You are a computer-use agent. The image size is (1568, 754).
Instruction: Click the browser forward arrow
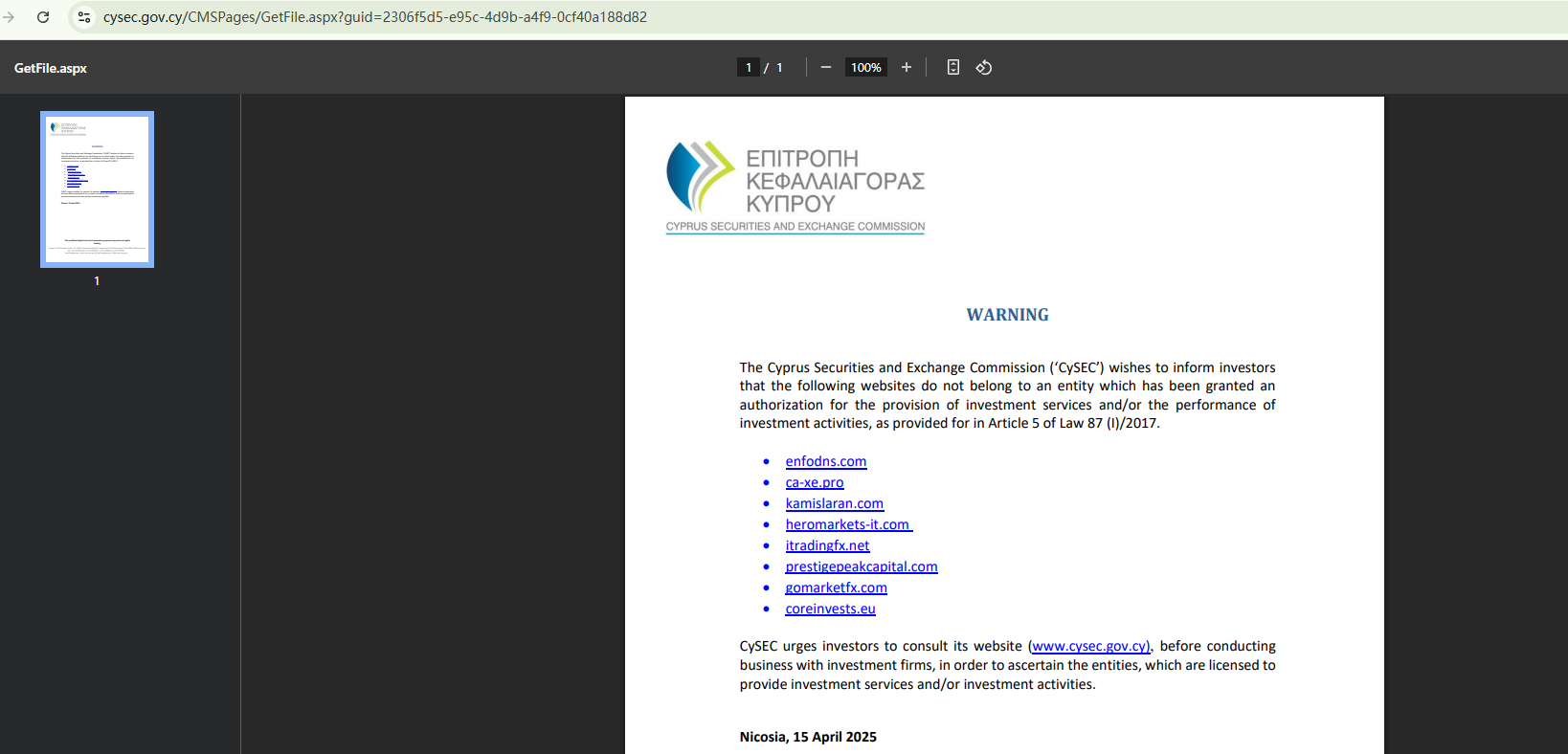pyautogui.click(x=9, y=17)
